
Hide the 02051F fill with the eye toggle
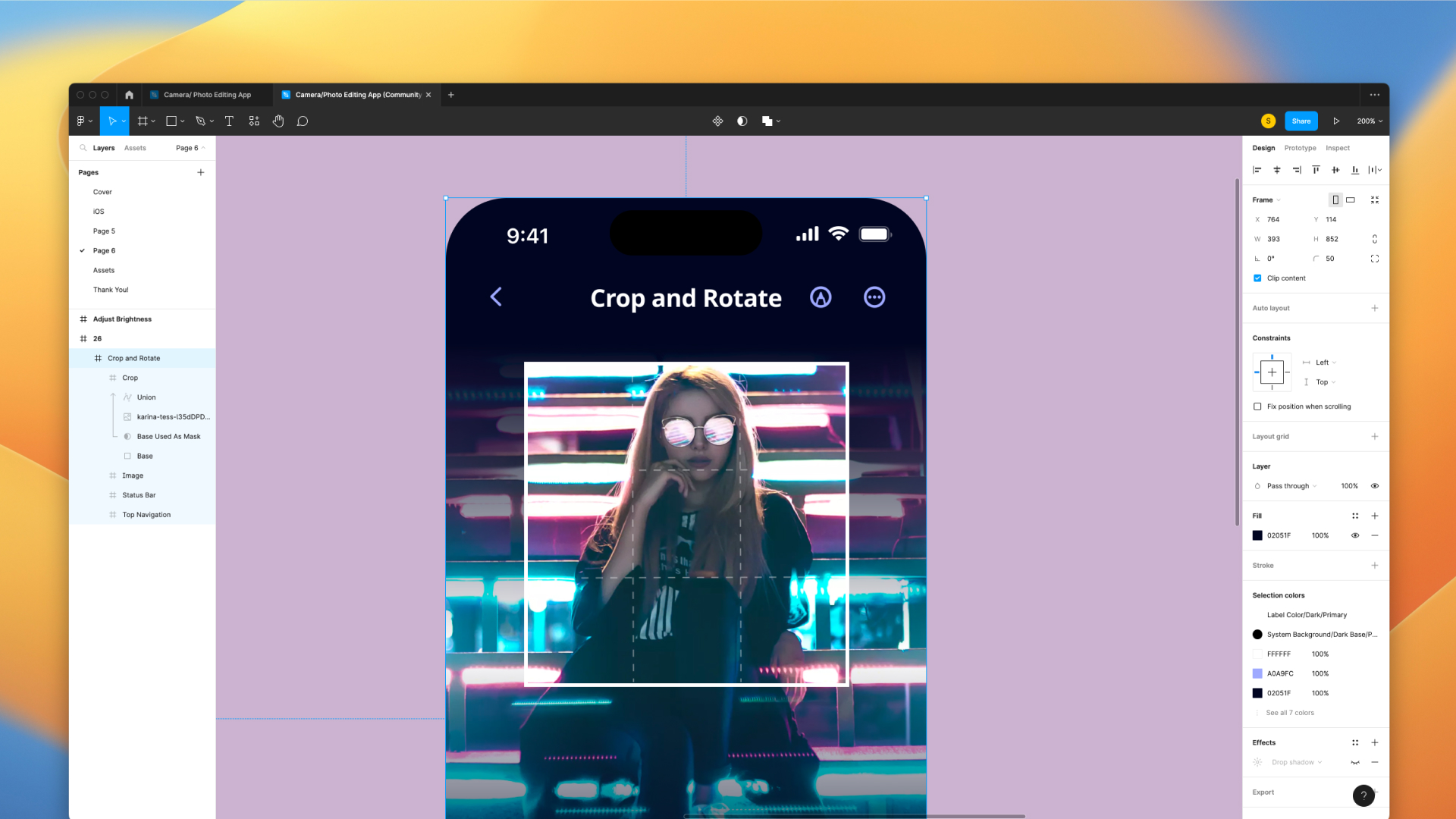click(x=1355, y=535)
